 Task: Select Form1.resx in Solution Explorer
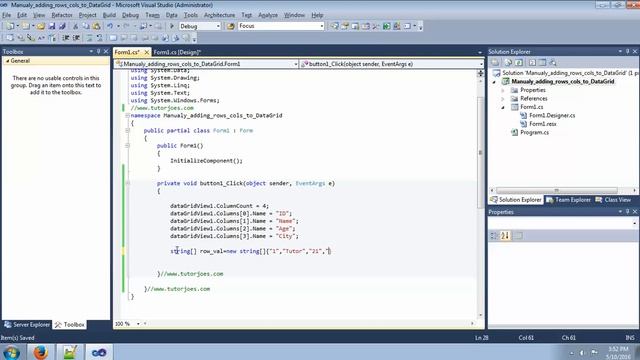tap(542, 124)
